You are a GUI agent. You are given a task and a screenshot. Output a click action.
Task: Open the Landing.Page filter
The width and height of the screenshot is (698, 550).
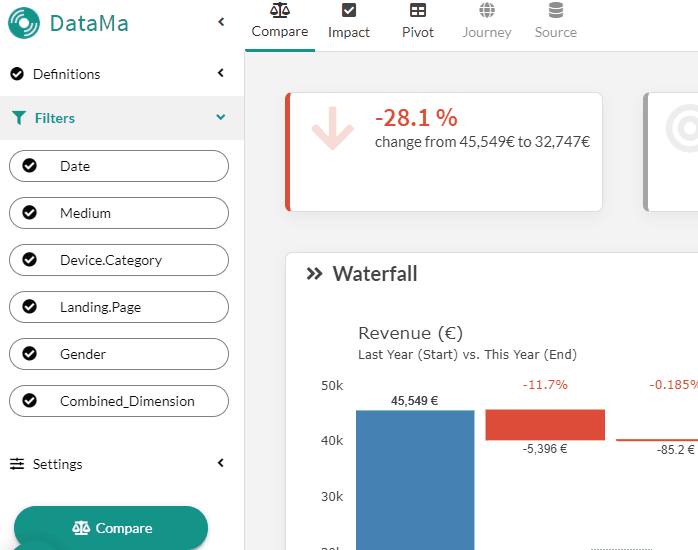(x=119, y=307)
